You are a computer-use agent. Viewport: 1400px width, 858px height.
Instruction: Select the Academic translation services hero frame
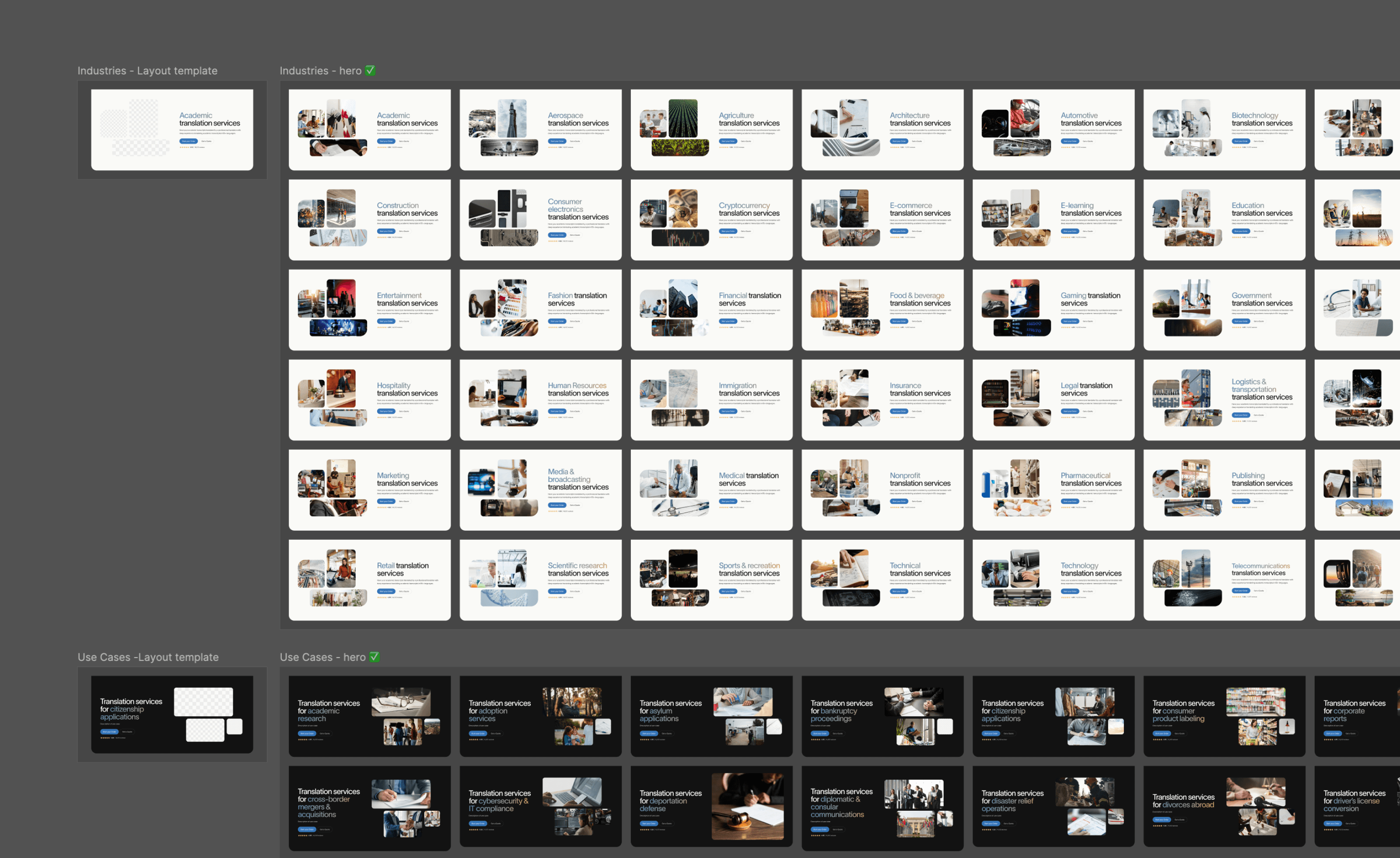pyautogui.click(x=369, y=130)
